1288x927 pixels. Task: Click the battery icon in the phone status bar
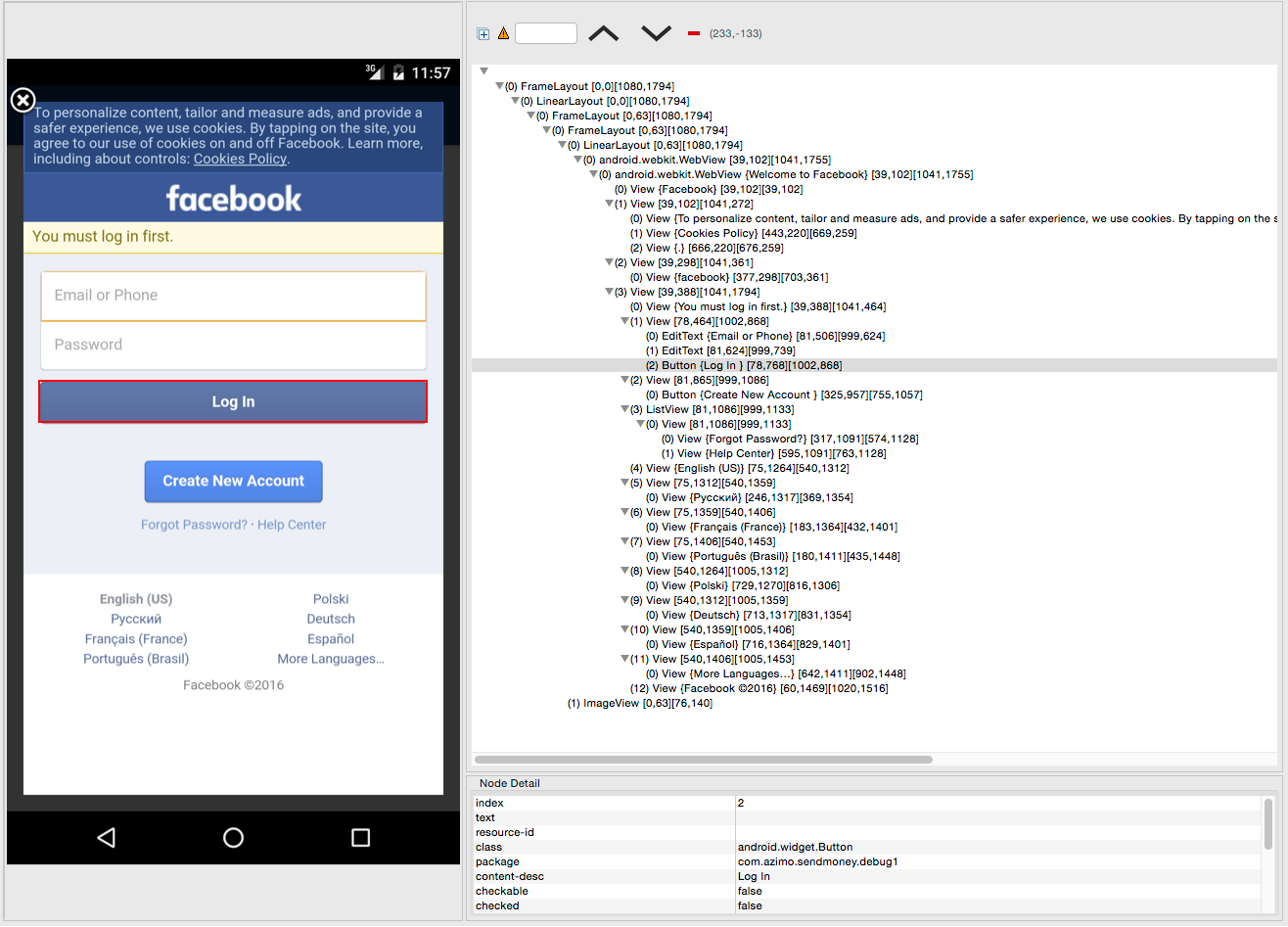pos(398,72)
